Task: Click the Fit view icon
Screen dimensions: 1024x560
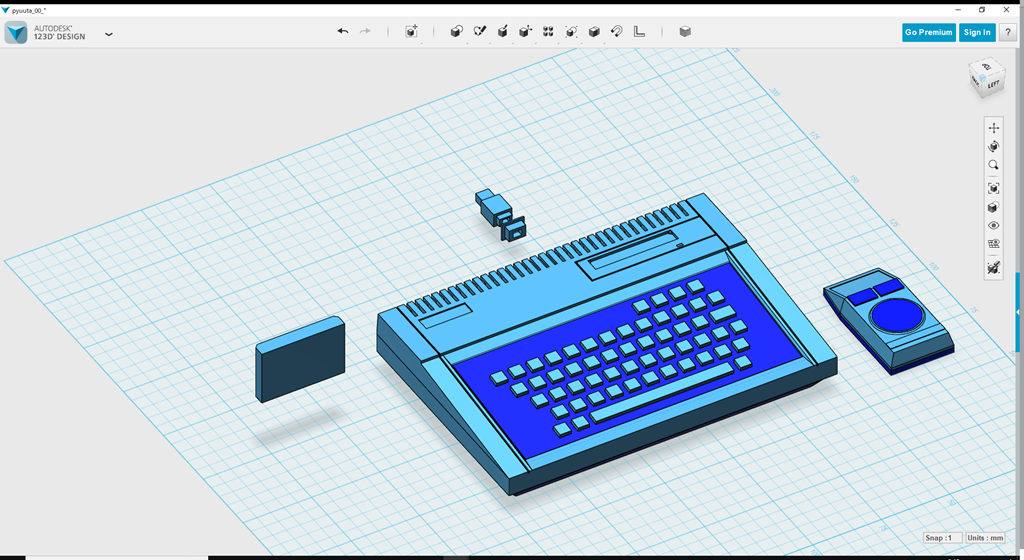Action: tap(993, 188)
